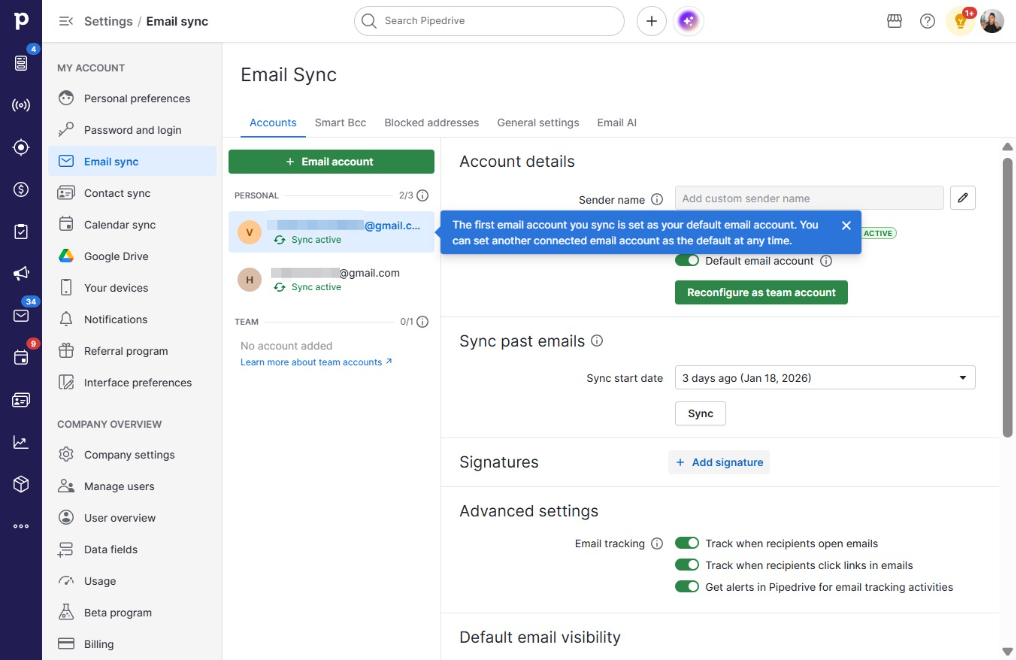Click info icon next to Team 0/1

pos(422,321)
